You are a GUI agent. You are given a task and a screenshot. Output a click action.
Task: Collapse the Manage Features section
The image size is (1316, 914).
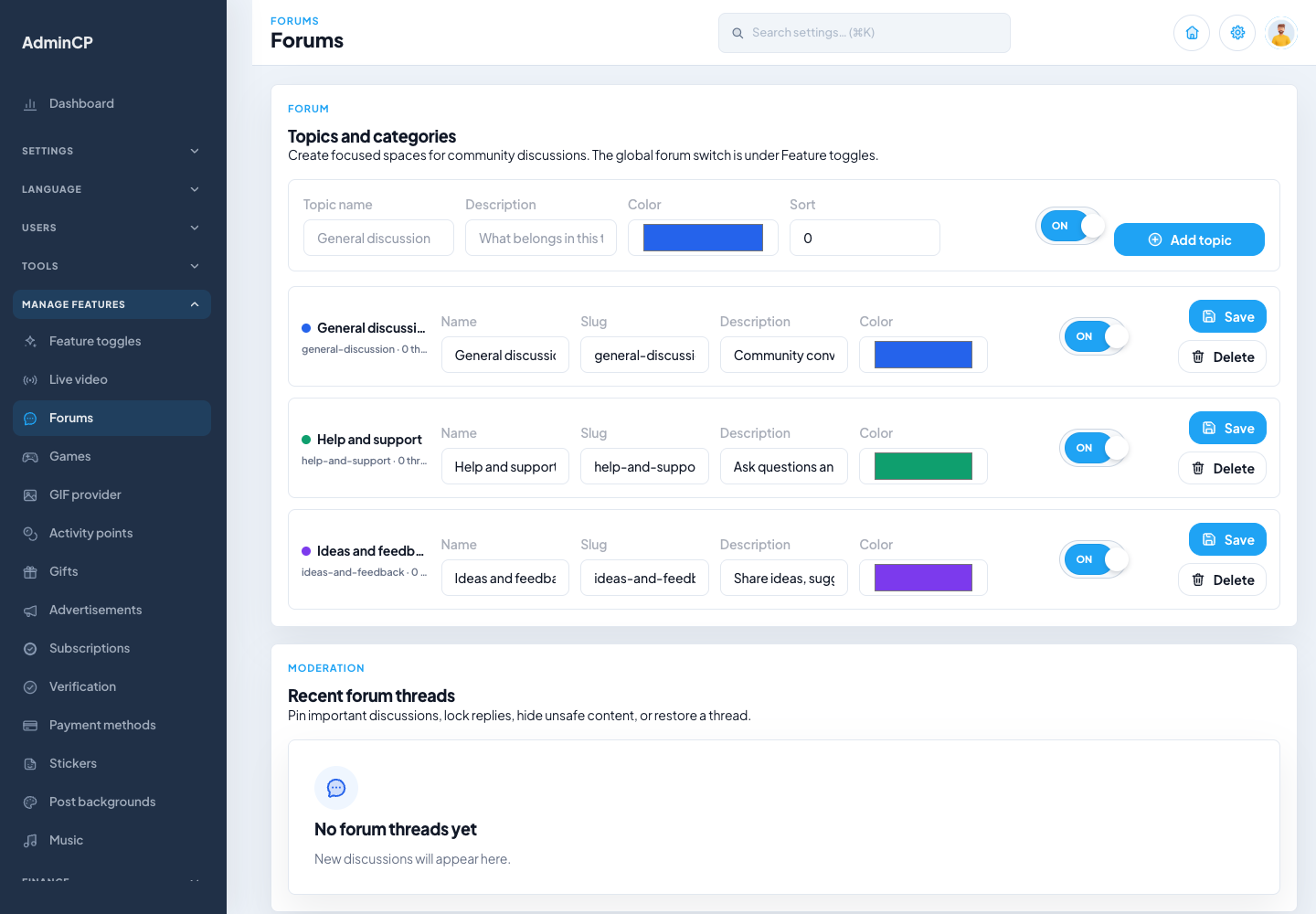click(111, 304)
